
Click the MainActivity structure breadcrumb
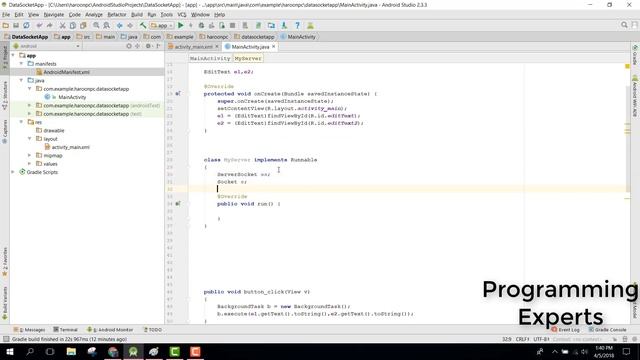click(210, 58)
